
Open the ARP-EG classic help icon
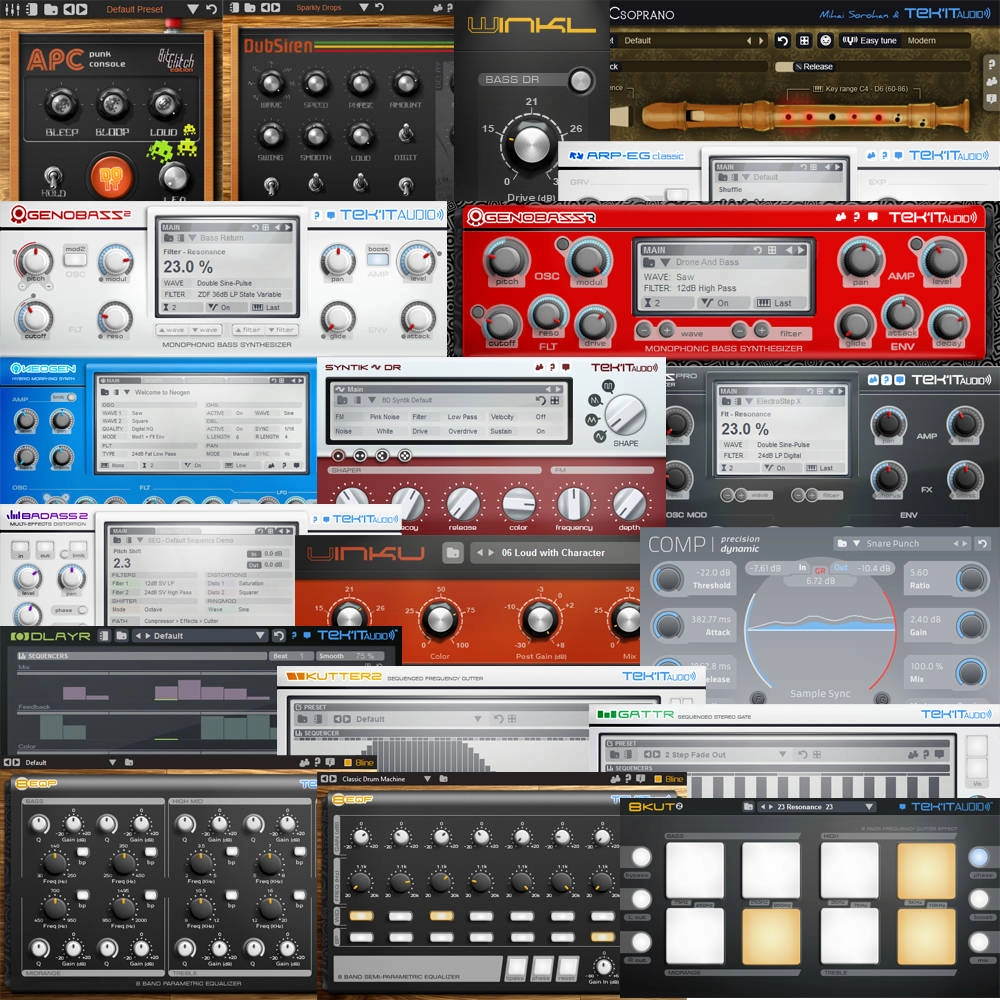click(885, 155)
